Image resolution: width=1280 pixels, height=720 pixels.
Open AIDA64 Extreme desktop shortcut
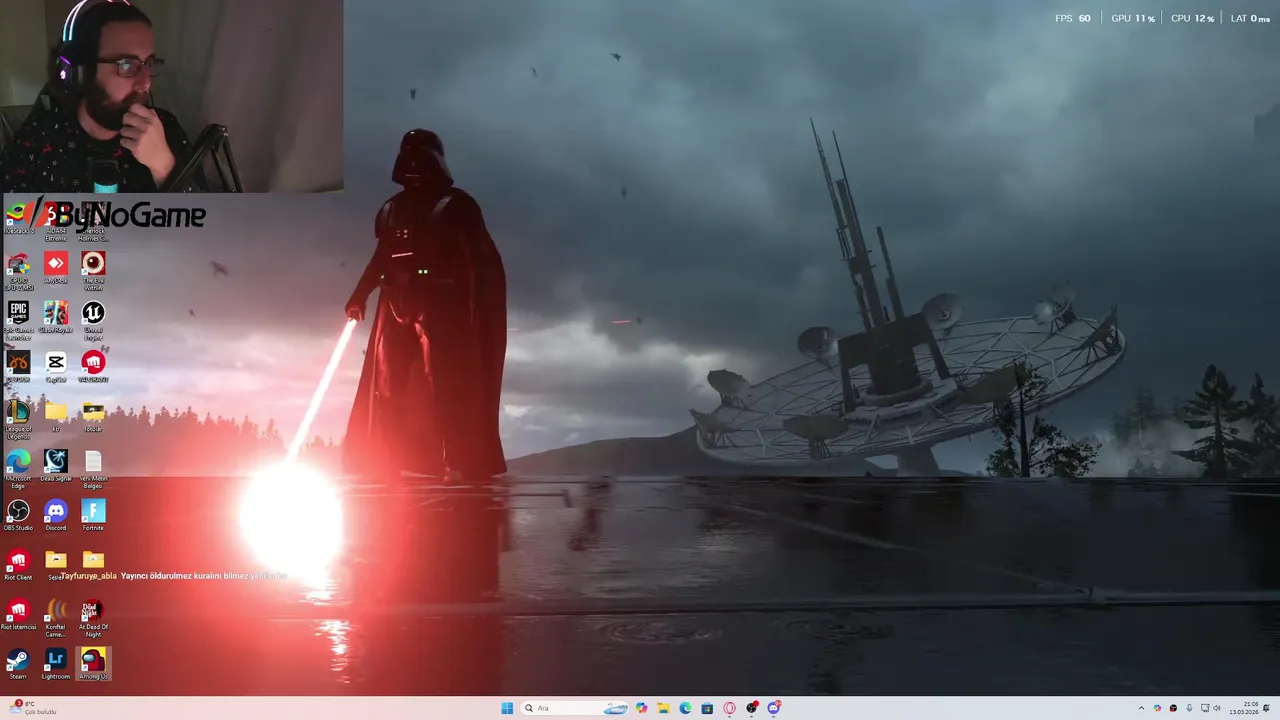[x=56, y=221]
